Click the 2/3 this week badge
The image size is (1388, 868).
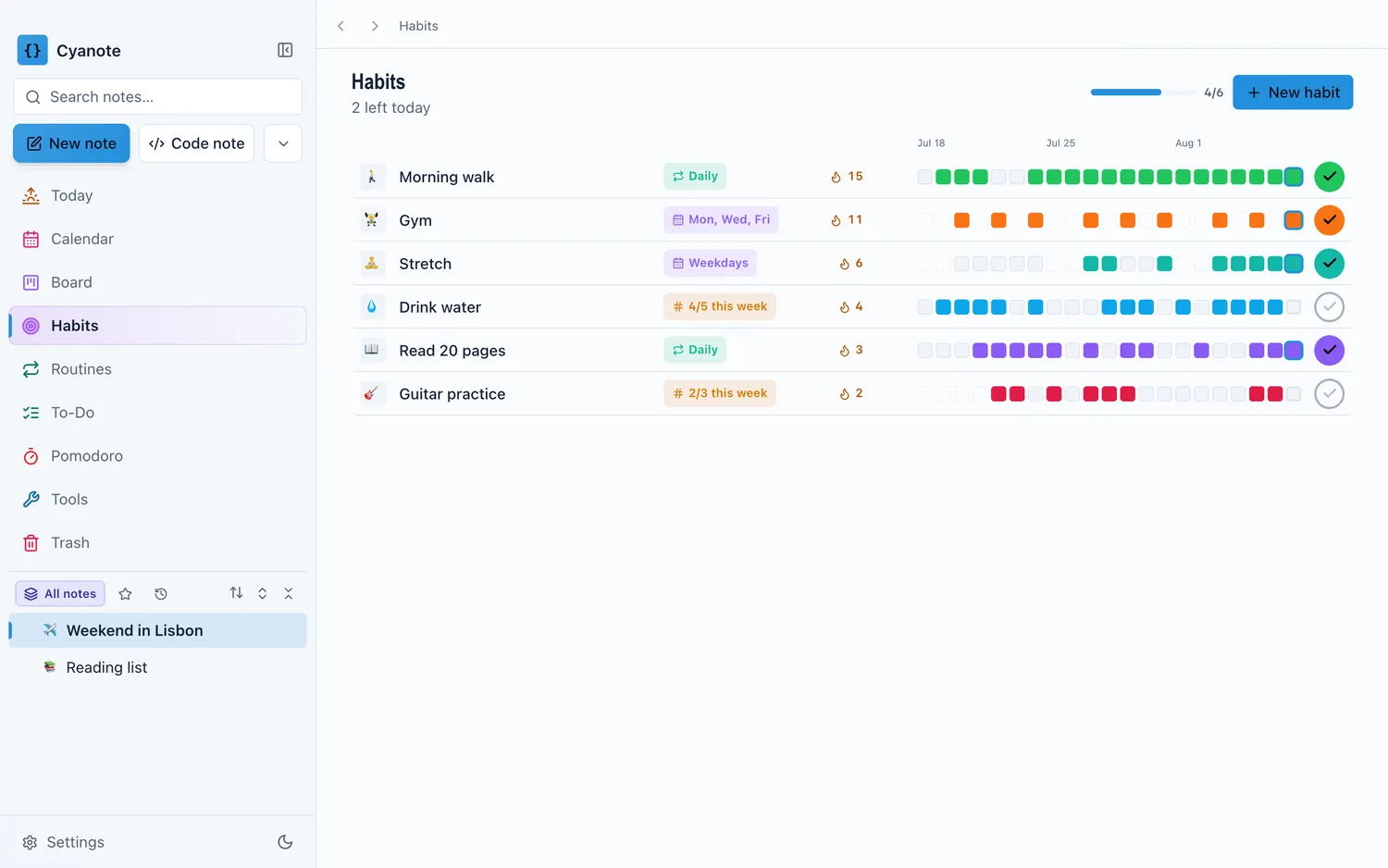point(720,394)
